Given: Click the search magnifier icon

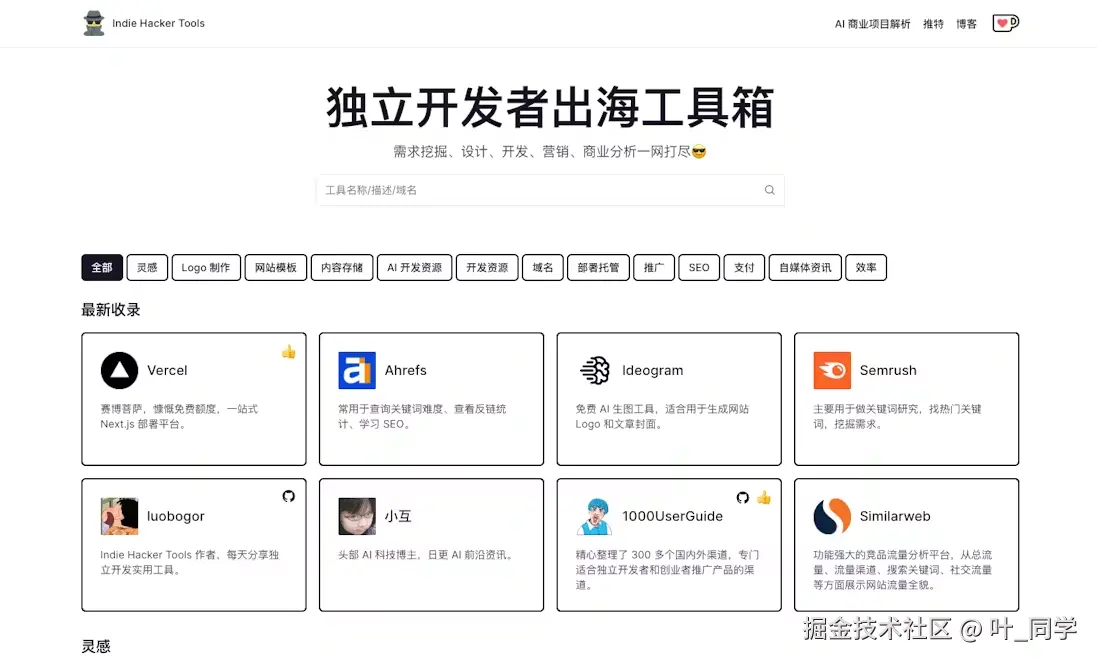Looking at the screenshot, I should [770, 190].
